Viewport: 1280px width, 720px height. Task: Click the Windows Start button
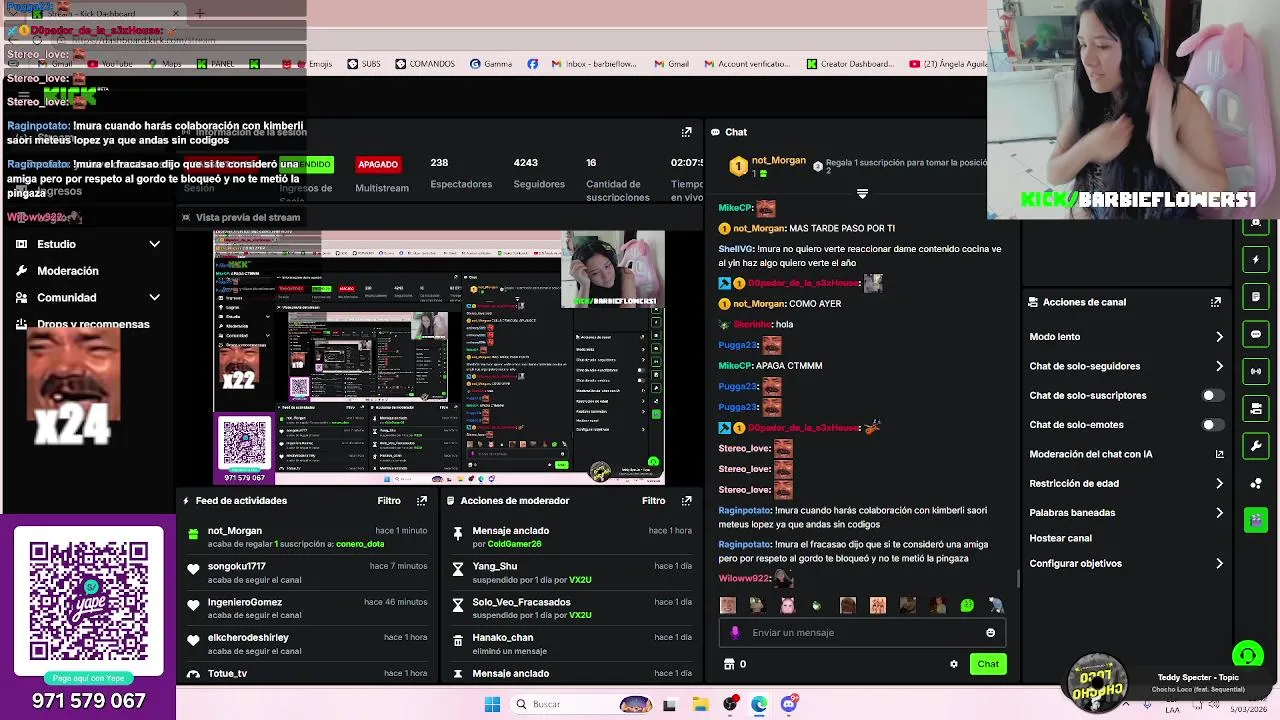492,704
